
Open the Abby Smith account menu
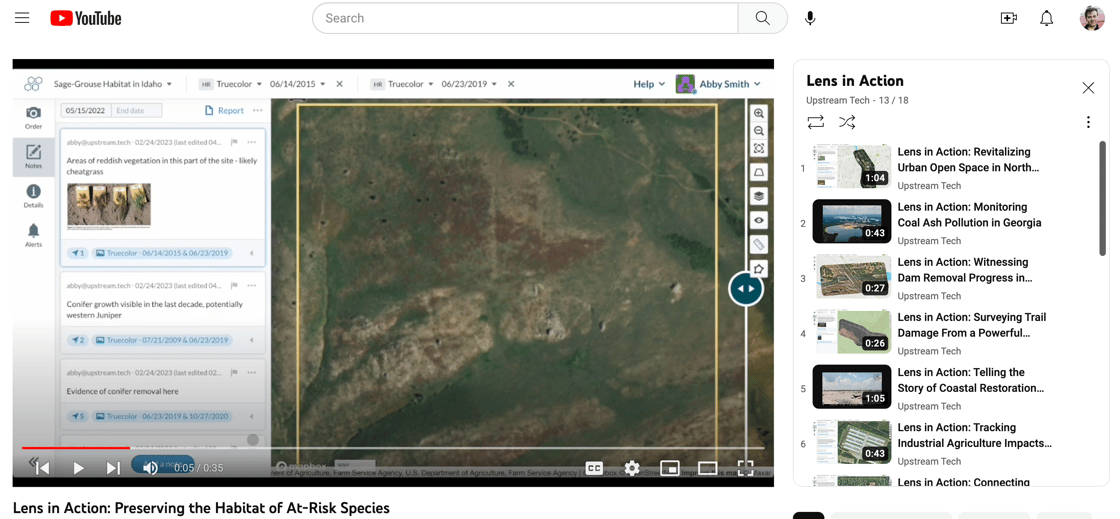(x=719, y=84)
